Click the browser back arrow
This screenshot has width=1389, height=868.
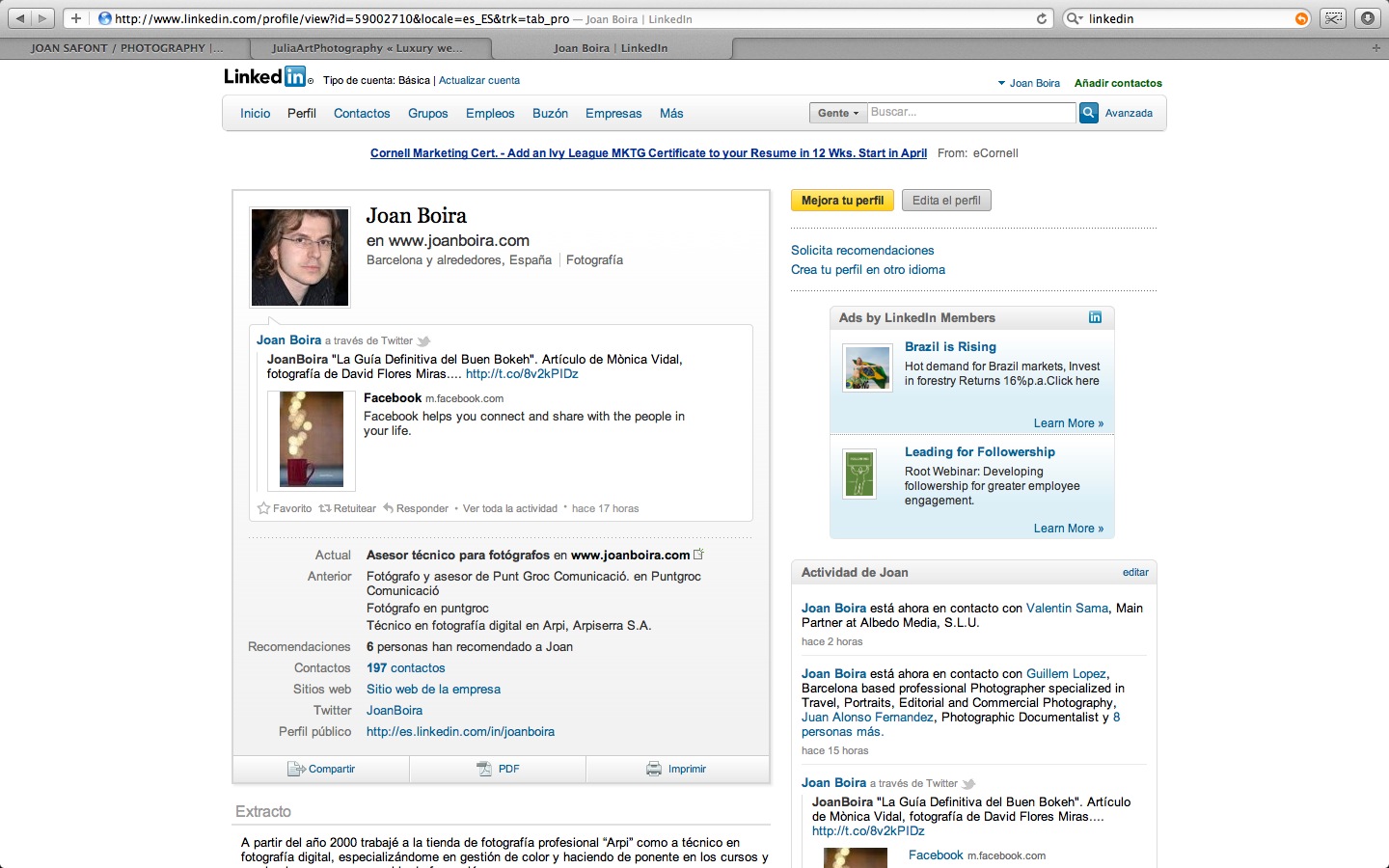[20, 18]
